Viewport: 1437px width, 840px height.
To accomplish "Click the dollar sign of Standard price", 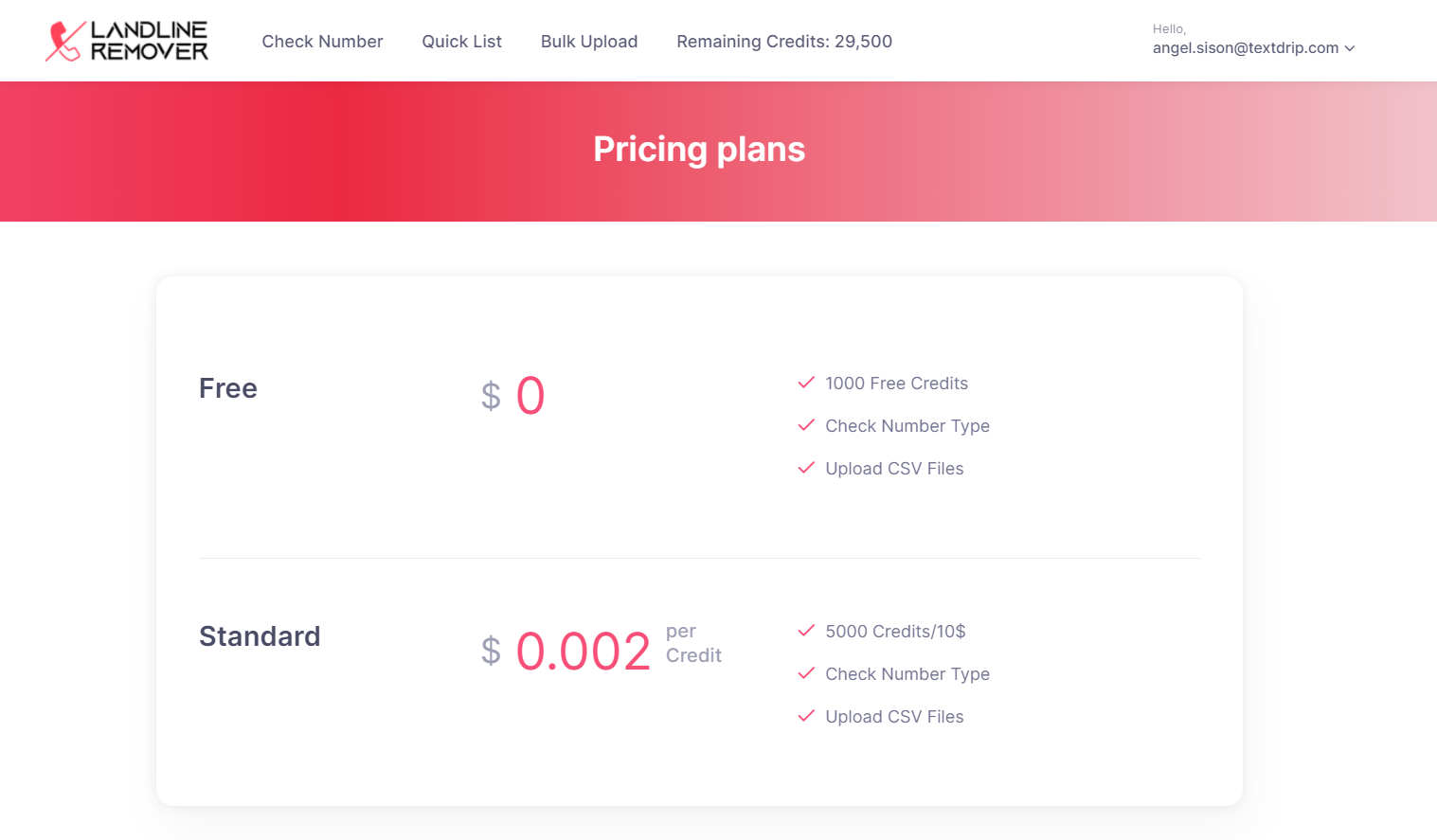I will coord(491,651).
